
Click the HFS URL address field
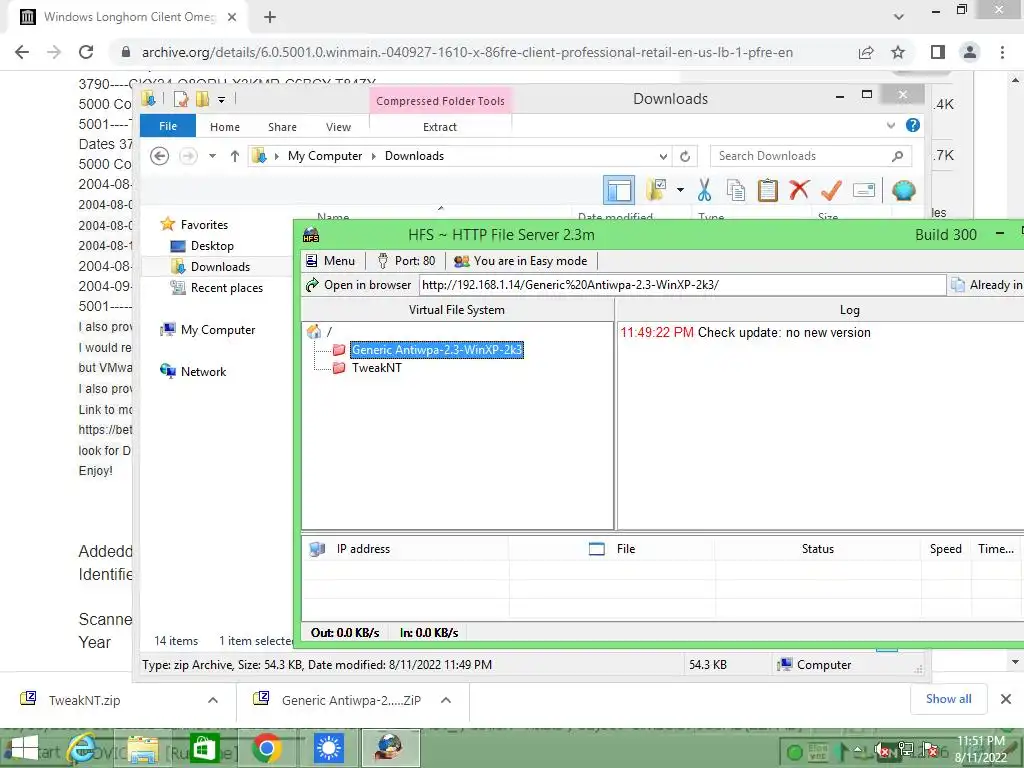tap(682, 285)
